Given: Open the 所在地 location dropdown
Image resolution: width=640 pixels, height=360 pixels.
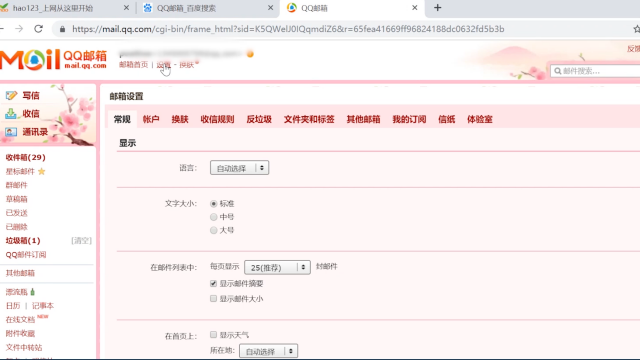Looking at the screenshot, I should 268,351.
